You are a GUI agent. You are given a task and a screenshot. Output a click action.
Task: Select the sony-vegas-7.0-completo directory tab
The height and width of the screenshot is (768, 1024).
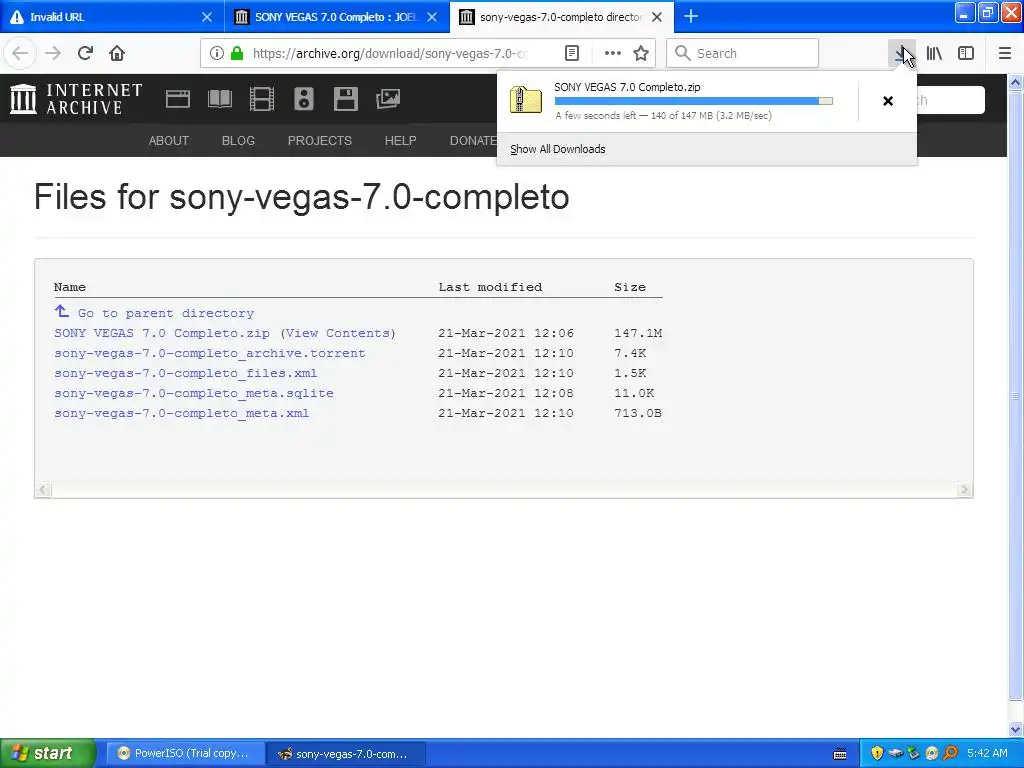point(562,17)
